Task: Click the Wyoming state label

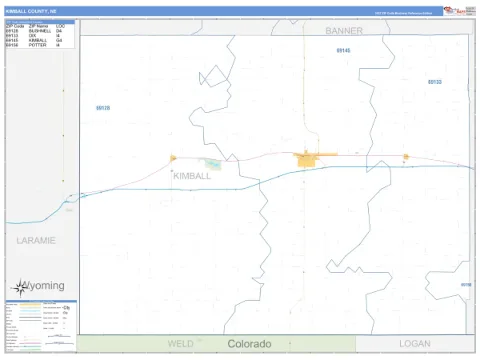Action: (x=43, y=286)
